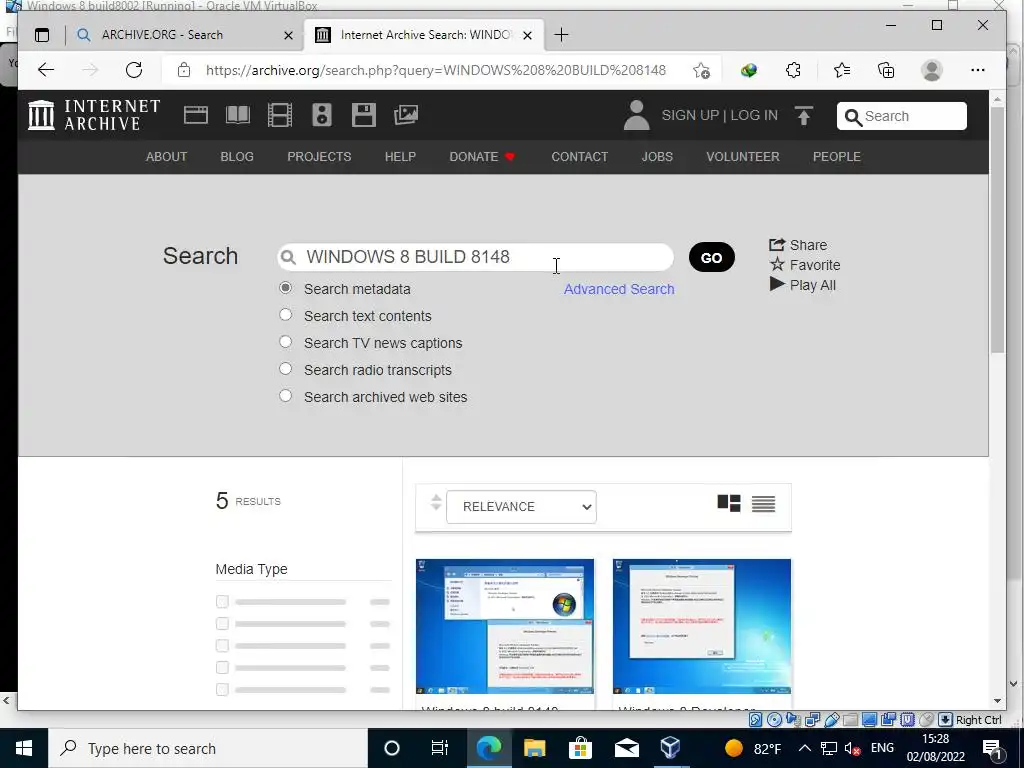The image size is (1024, 768).
Task: Tick fourth Media Type checkbox
Action: 222,667
